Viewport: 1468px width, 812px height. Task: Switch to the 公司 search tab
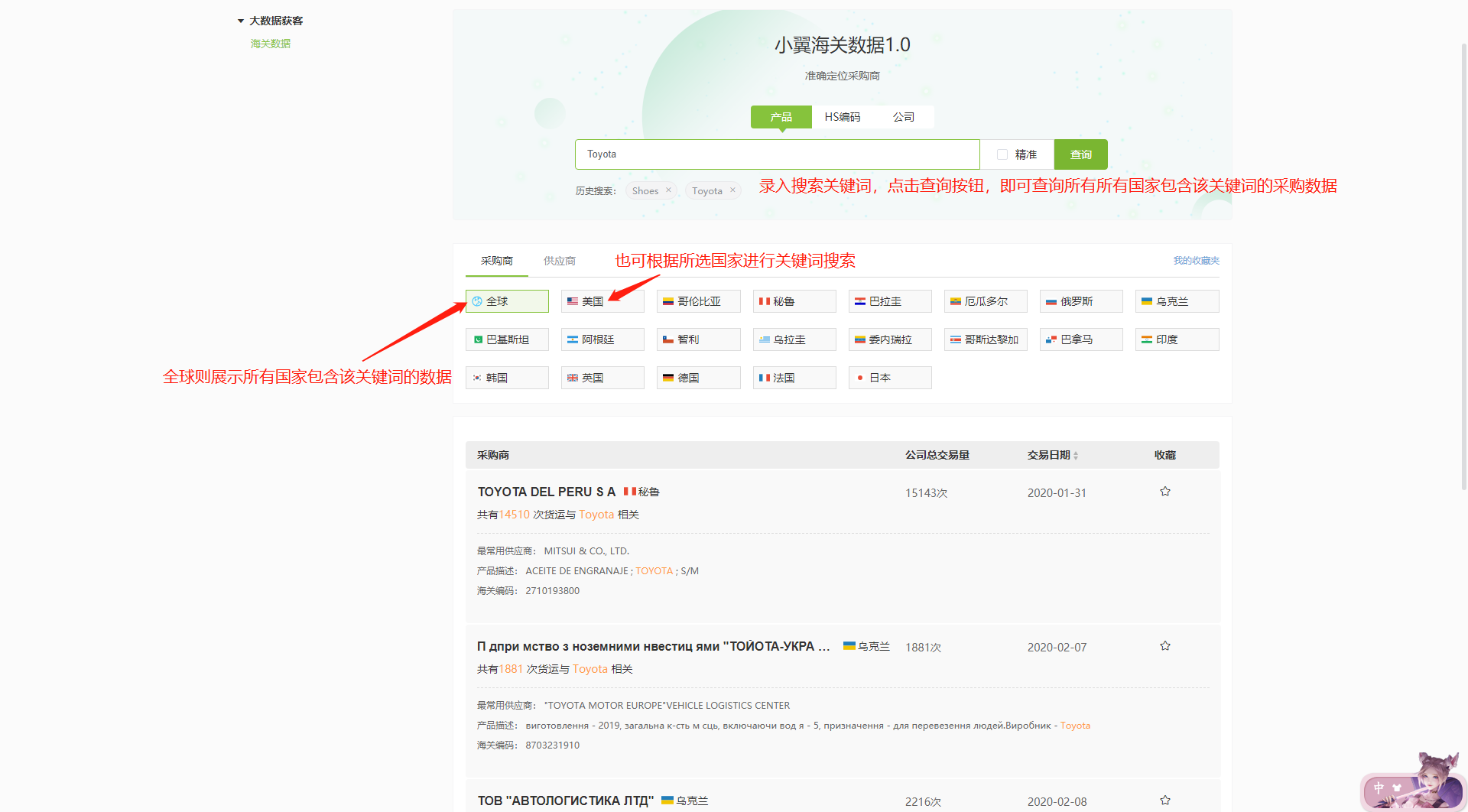pyautogui.click(x=903, y=117)
